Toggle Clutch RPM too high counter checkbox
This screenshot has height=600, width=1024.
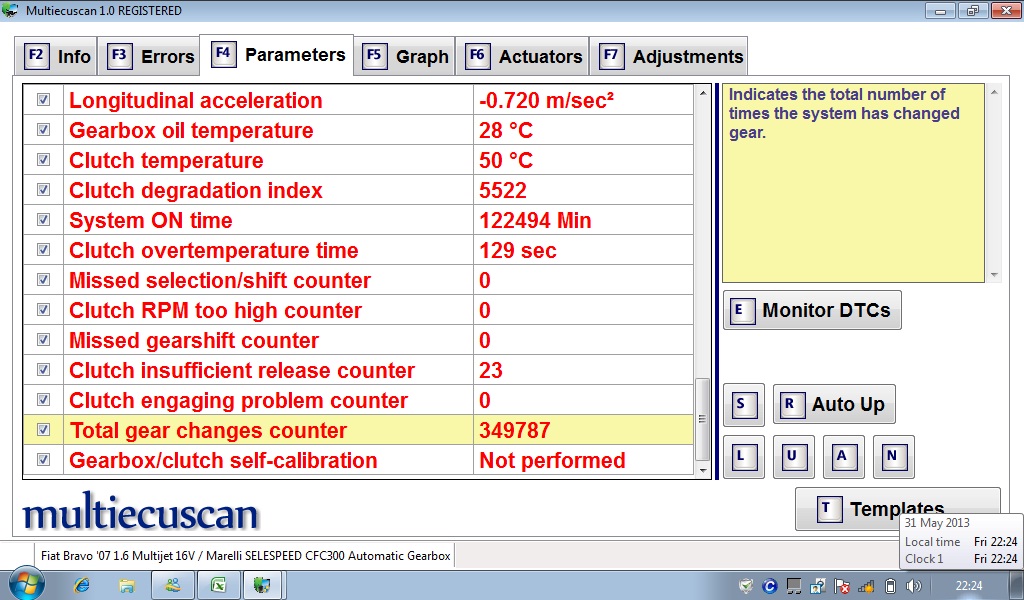[x=43, y=310]
